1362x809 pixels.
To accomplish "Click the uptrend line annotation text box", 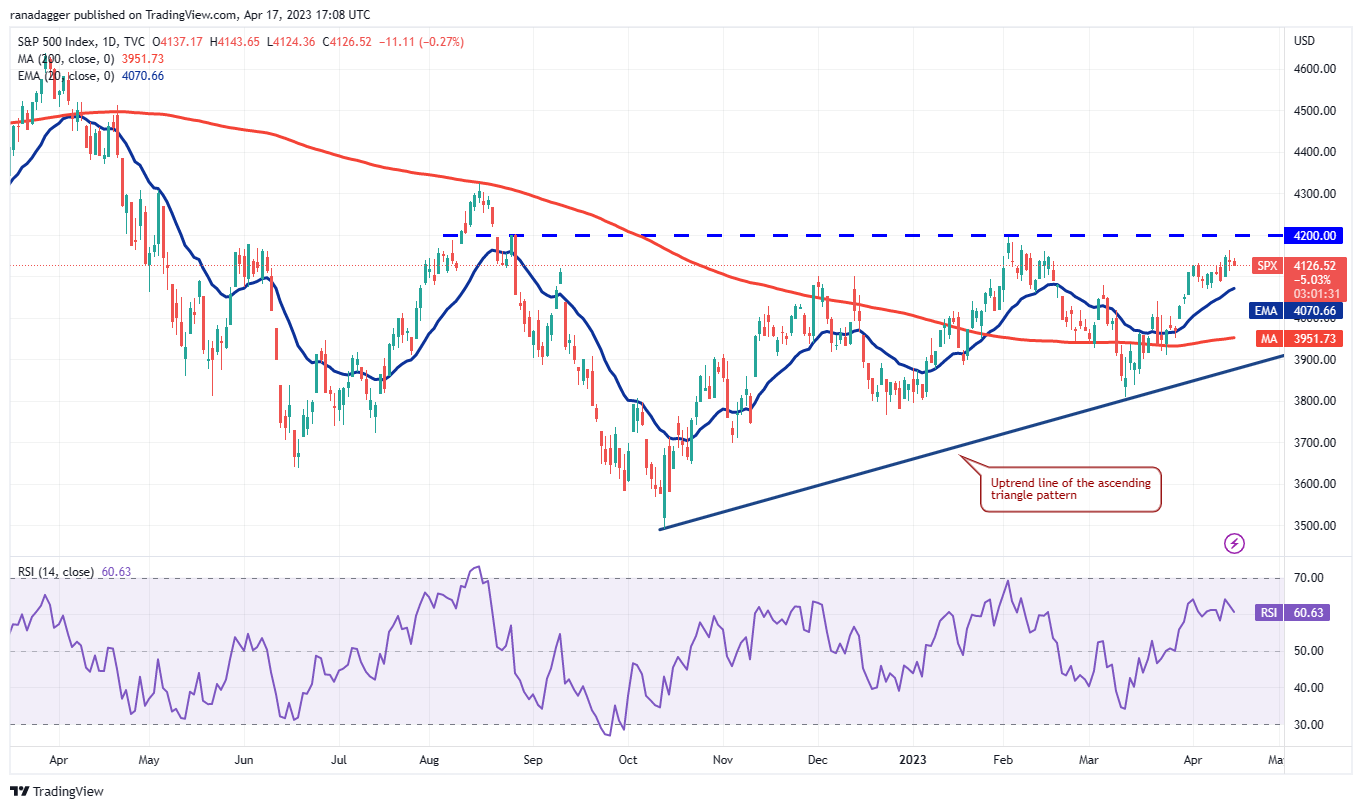I will click(x=1070, y=489).
